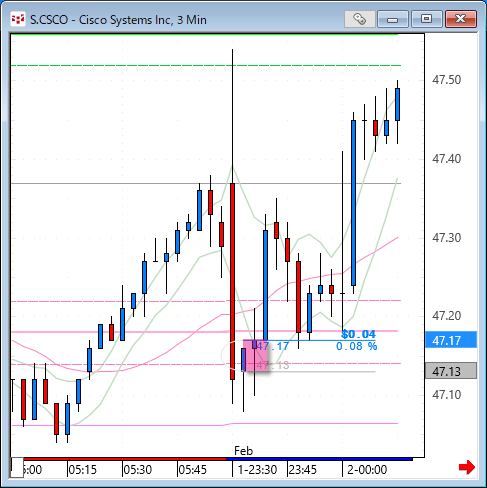Click the 1-23:30 time axis label
Screen dimensions: 487x488
(x=257, y=470)
